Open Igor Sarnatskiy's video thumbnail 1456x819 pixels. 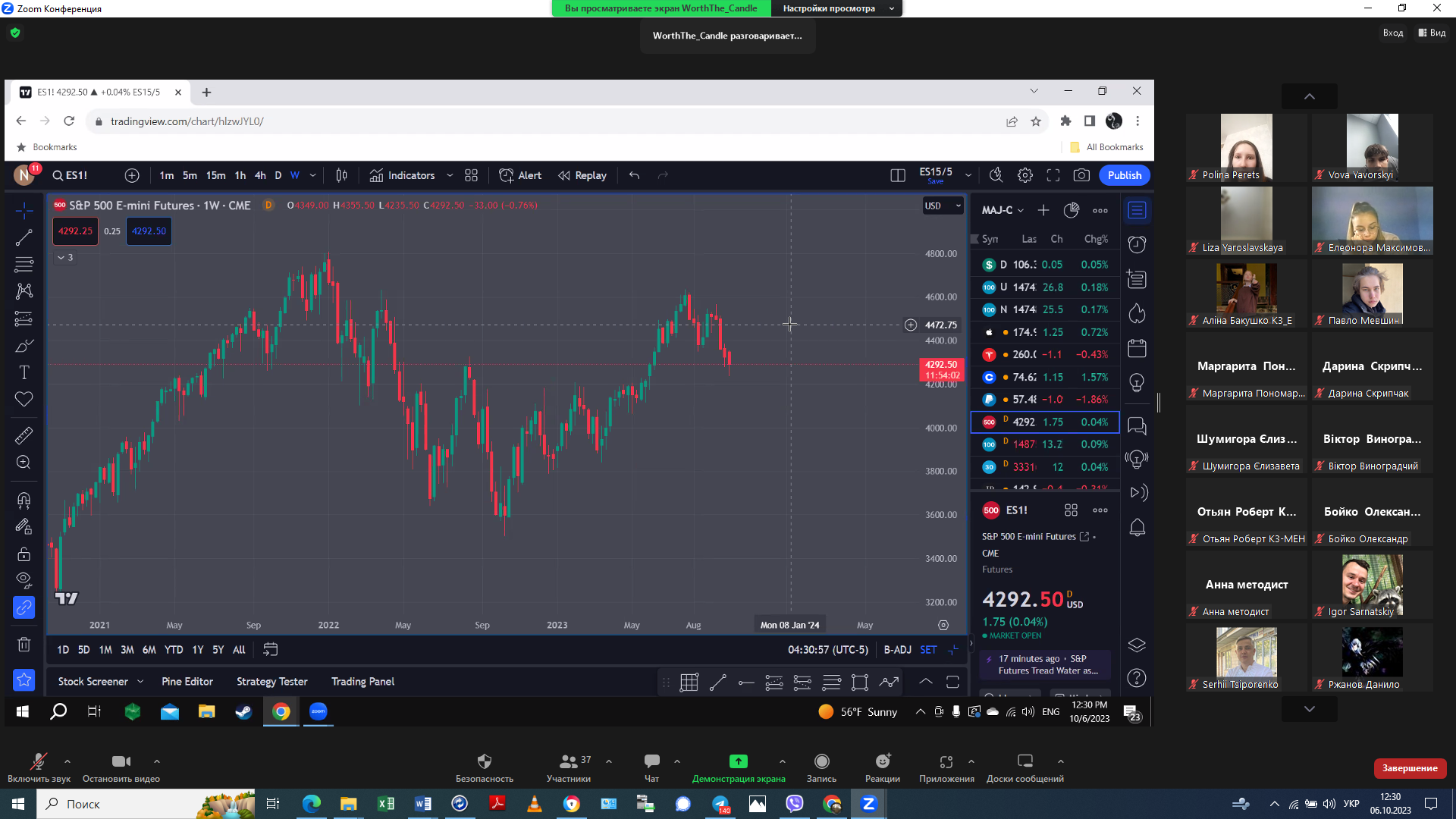[x=1372, y=585]
